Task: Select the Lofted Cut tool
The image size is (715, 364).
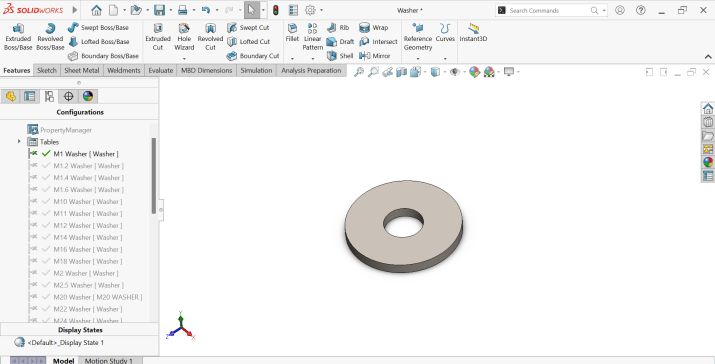Action: (249, 42)
